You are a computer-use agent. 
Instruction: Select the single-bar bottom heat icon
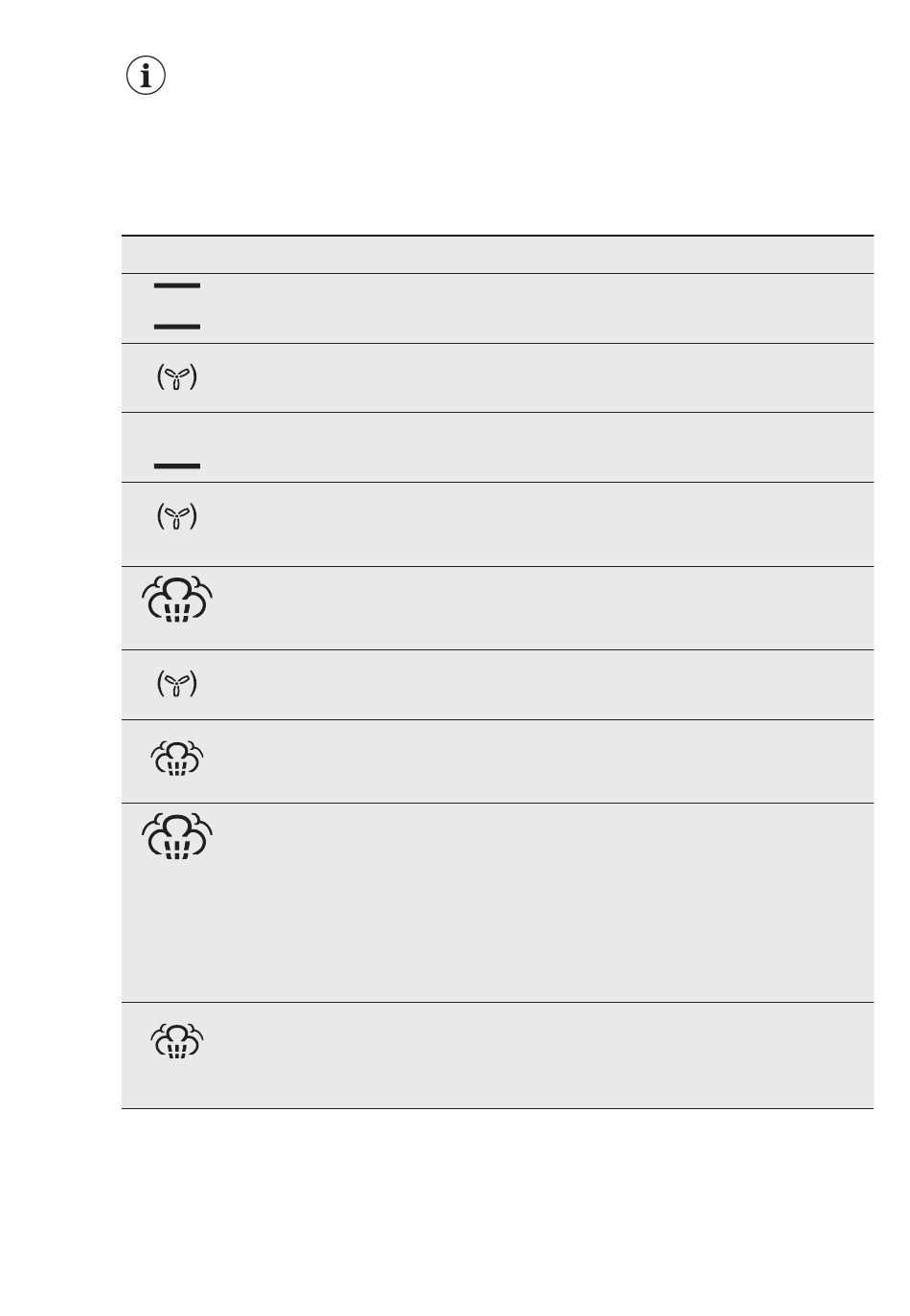pos(177,466)
